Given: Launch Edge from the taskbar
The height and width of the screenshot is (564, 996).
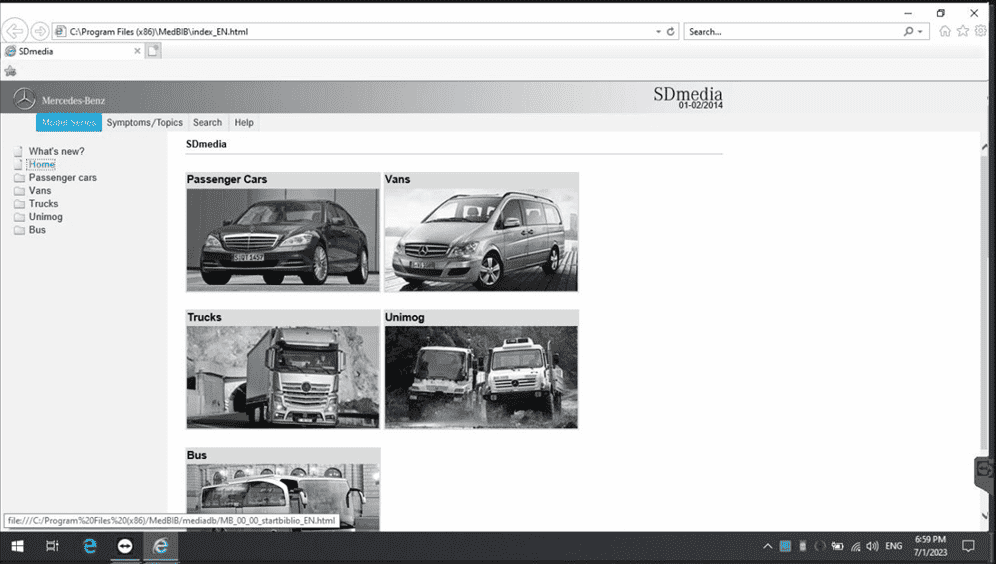Looking at the screenshot, I should [x=90, y=546].
